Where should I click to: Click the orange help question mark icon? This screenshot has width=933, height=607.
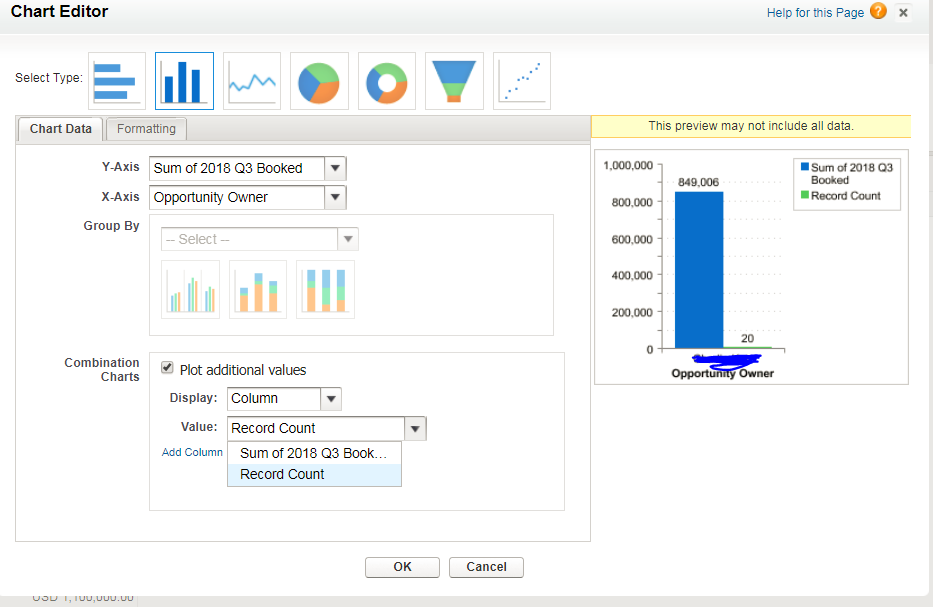tap(878, 12)
